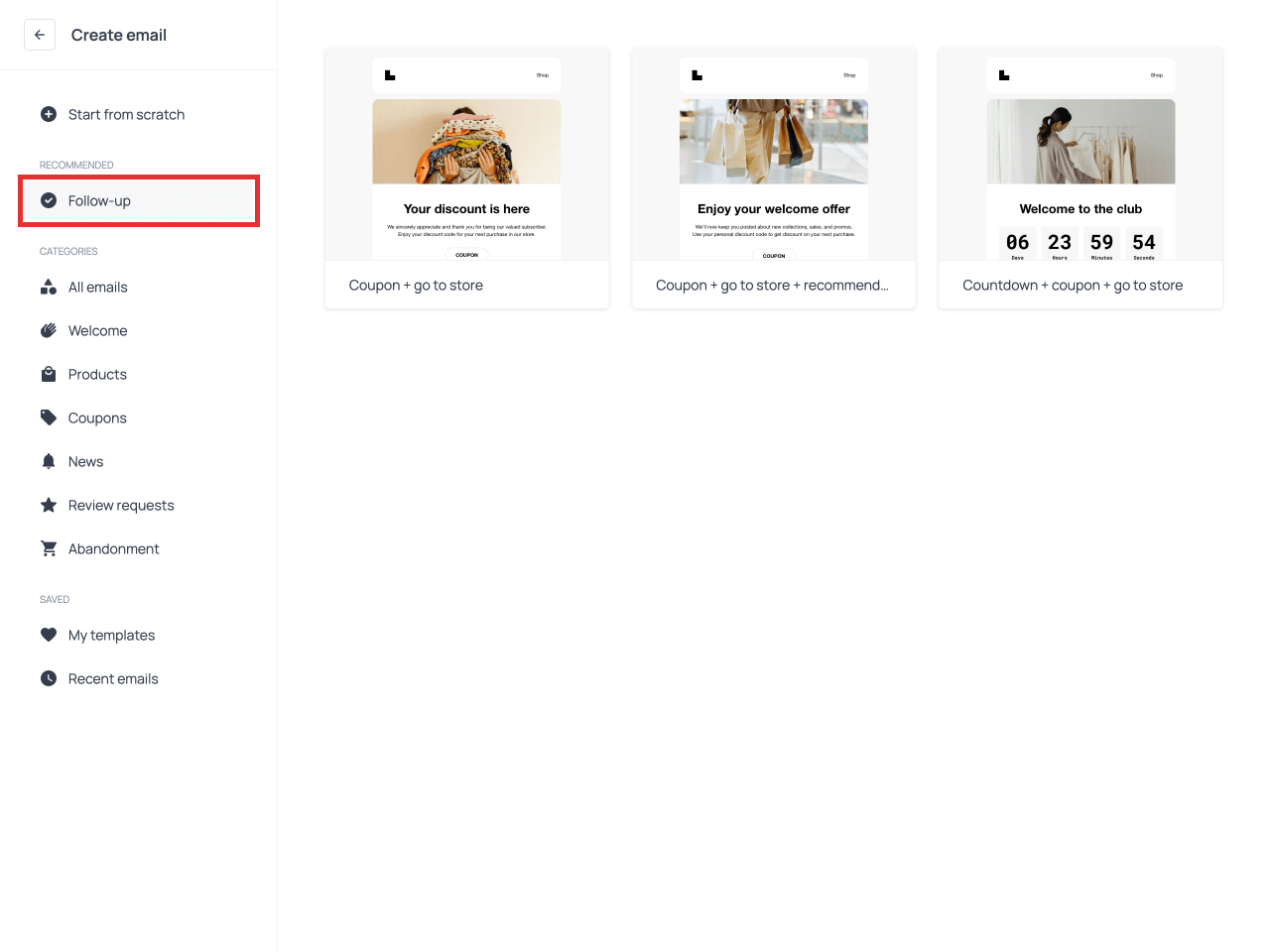
Task: Click the plus icon for Start from scratch
Action: (49, 114)
